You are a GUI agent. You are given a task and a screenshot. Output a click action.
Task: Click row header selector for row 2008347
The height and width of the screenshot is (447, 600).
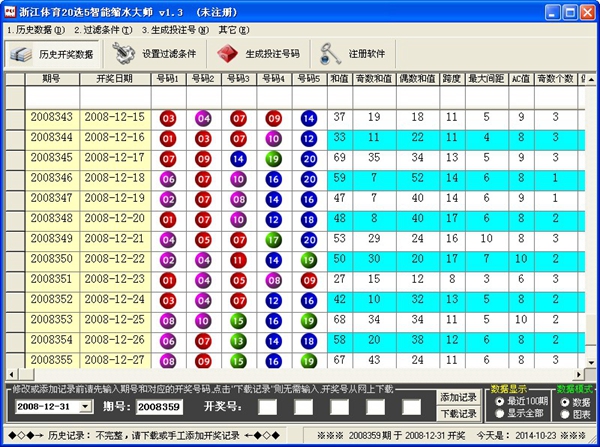15,200
